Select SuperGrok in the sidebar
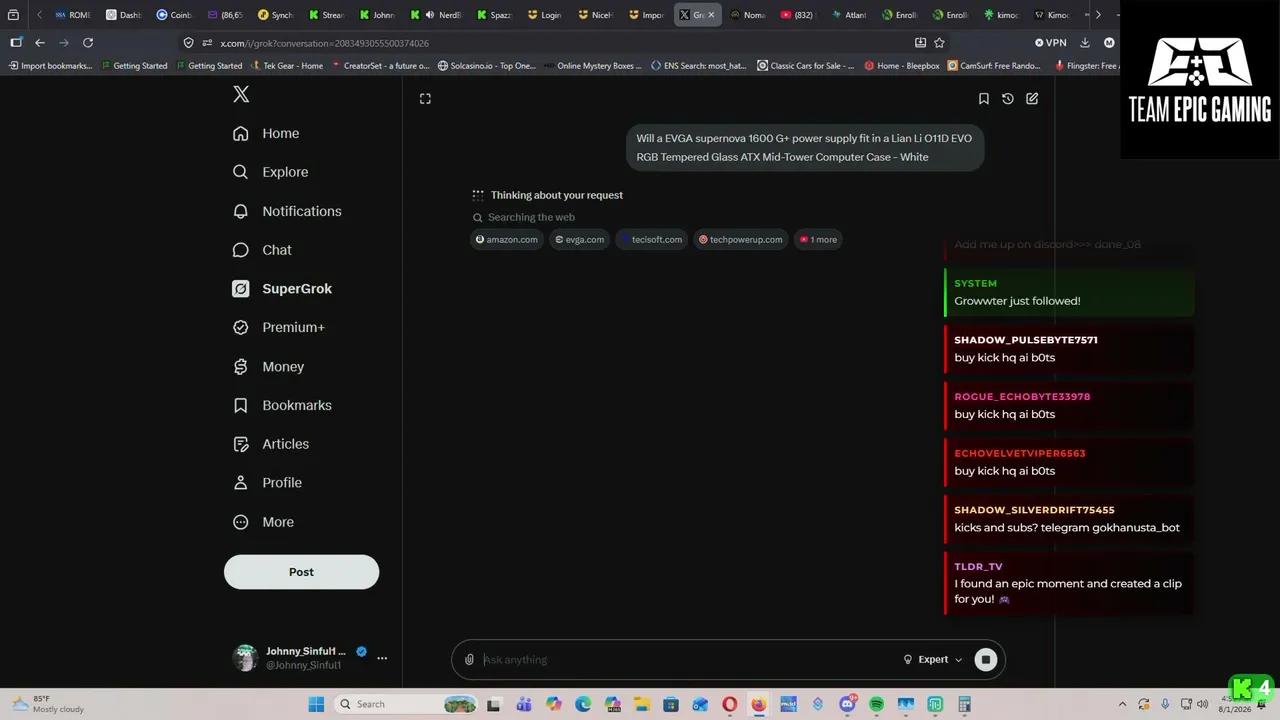 [x=282, y=289]
